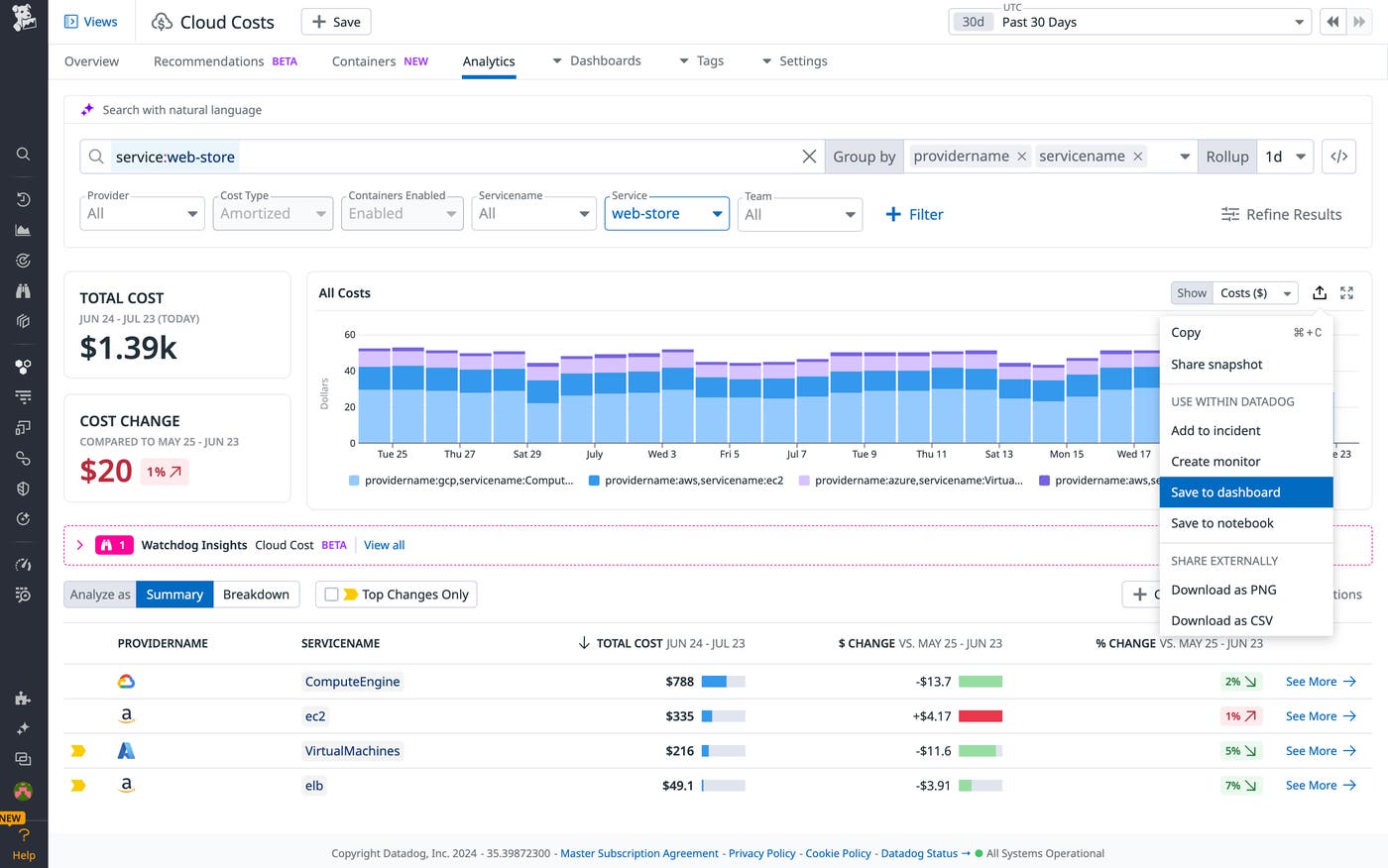The width and height of the screenshot is (1388, 868).
Task: Click the export share icon above chart
Action: (1319, 293)
